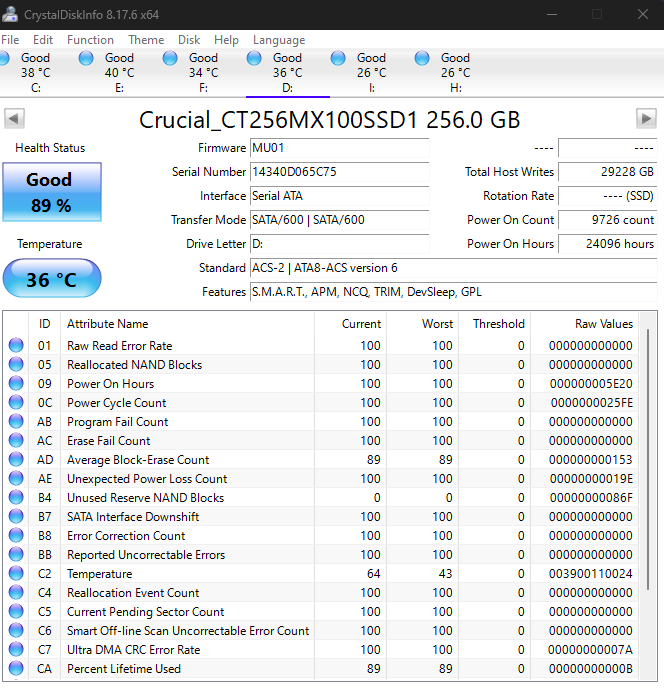The height and width of the screenshot is (688, 664).
Task: Click raw value 0000000025FE
Action: coord(592,402)
